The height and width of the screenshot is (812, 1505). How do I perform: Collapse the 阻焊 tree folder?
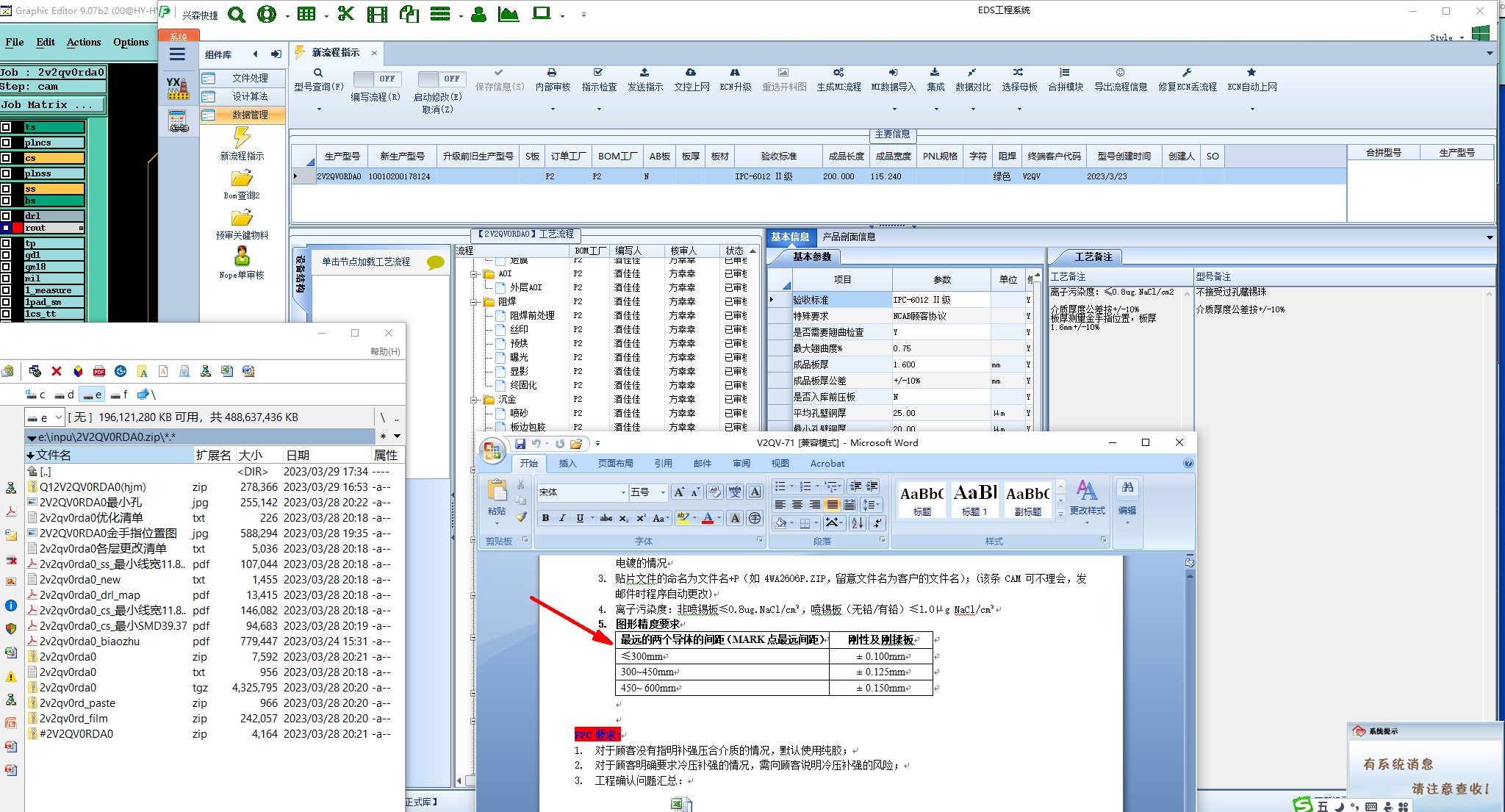click(475, 302)
